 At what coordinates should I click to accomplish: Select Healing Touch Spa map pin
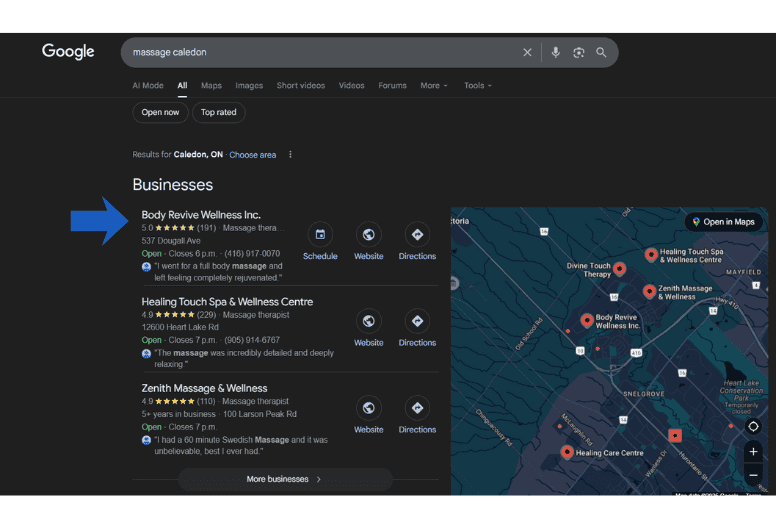(x=651, y=255)
